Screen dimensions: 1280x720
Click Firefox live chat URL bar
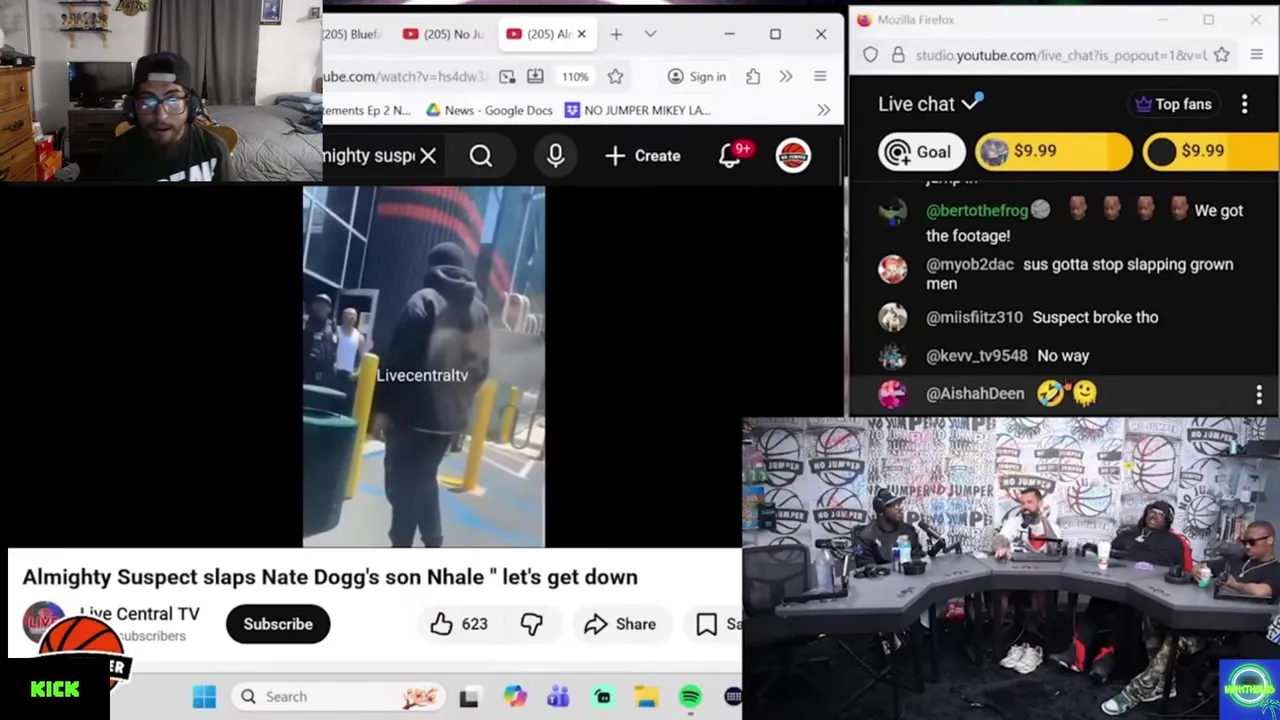click(x=1062, y=55)
